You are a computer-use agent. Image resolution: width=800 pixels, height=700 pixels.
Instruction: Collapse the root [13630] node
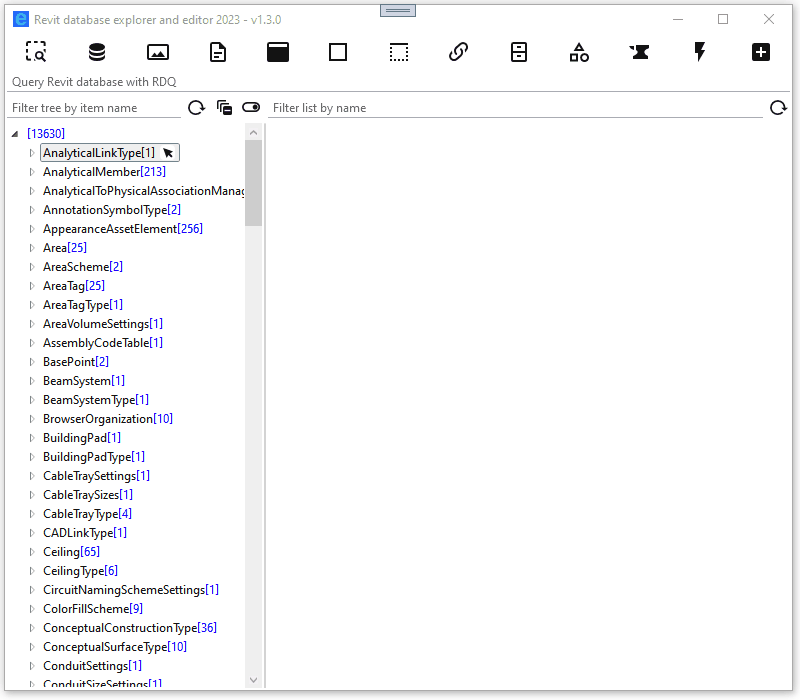click(15, 134)
